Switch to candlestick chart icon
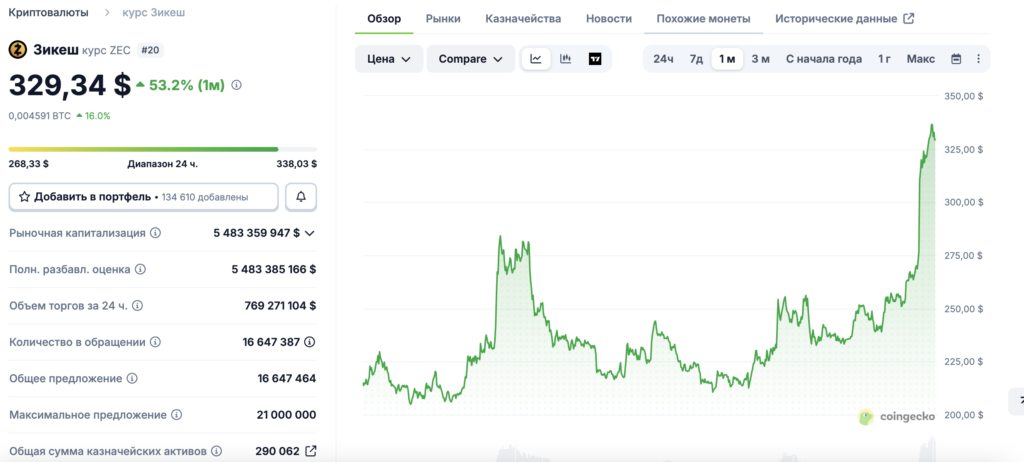Viewport: 1024px width, 462px height. 566,59
